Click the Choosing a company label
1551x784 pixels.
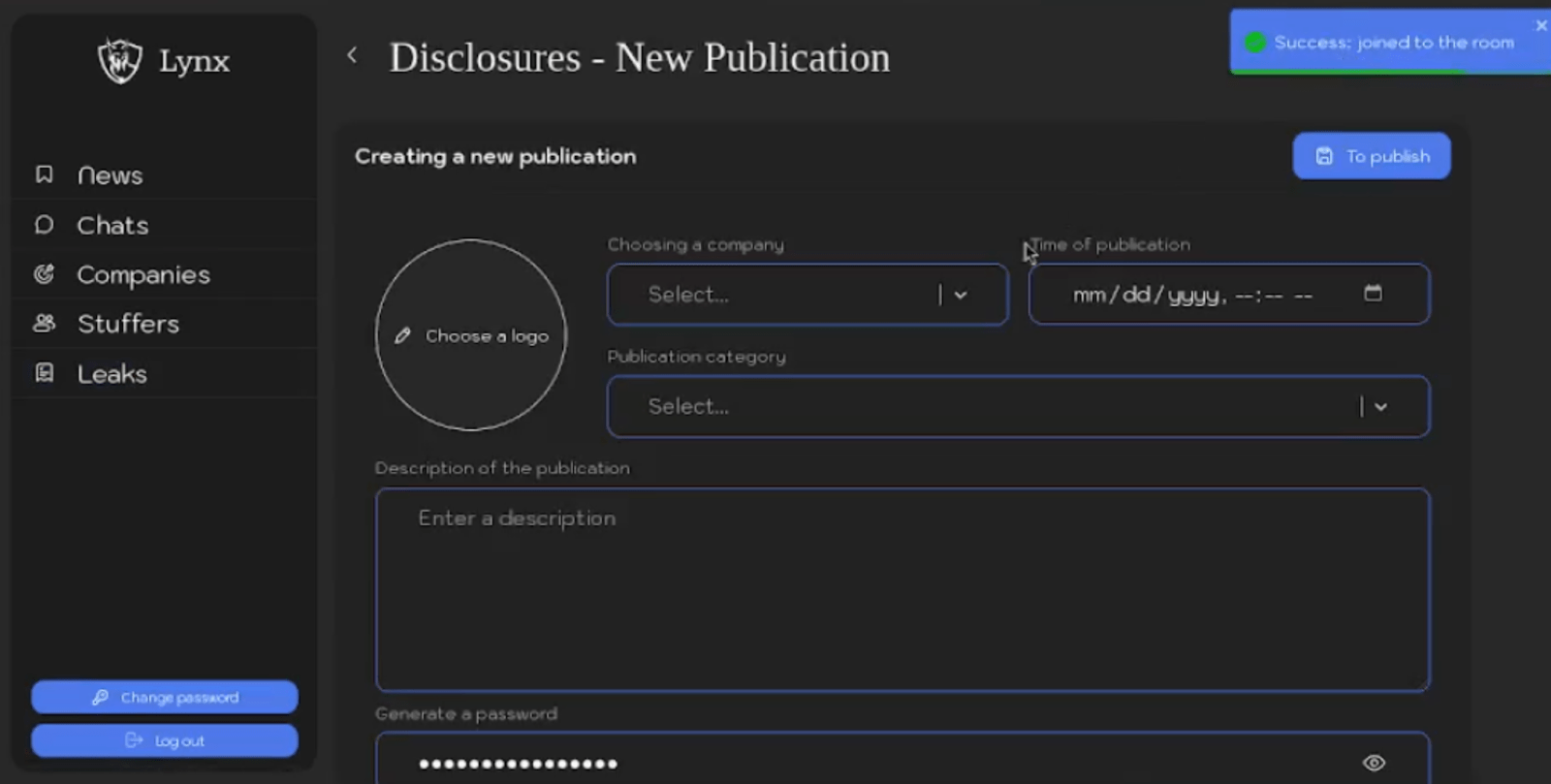click(x=695, y=244)
